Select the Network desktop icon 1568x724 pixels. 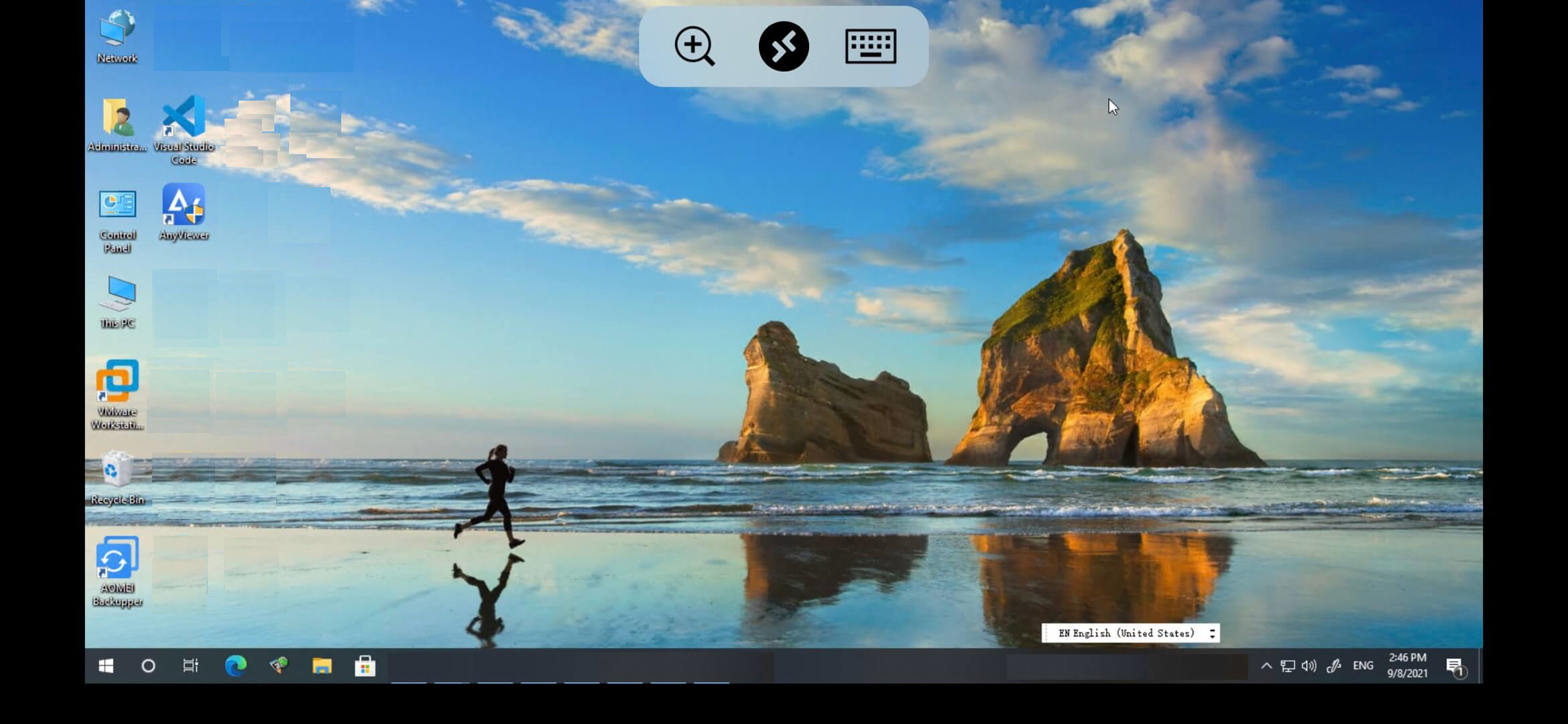pos(117,37)
